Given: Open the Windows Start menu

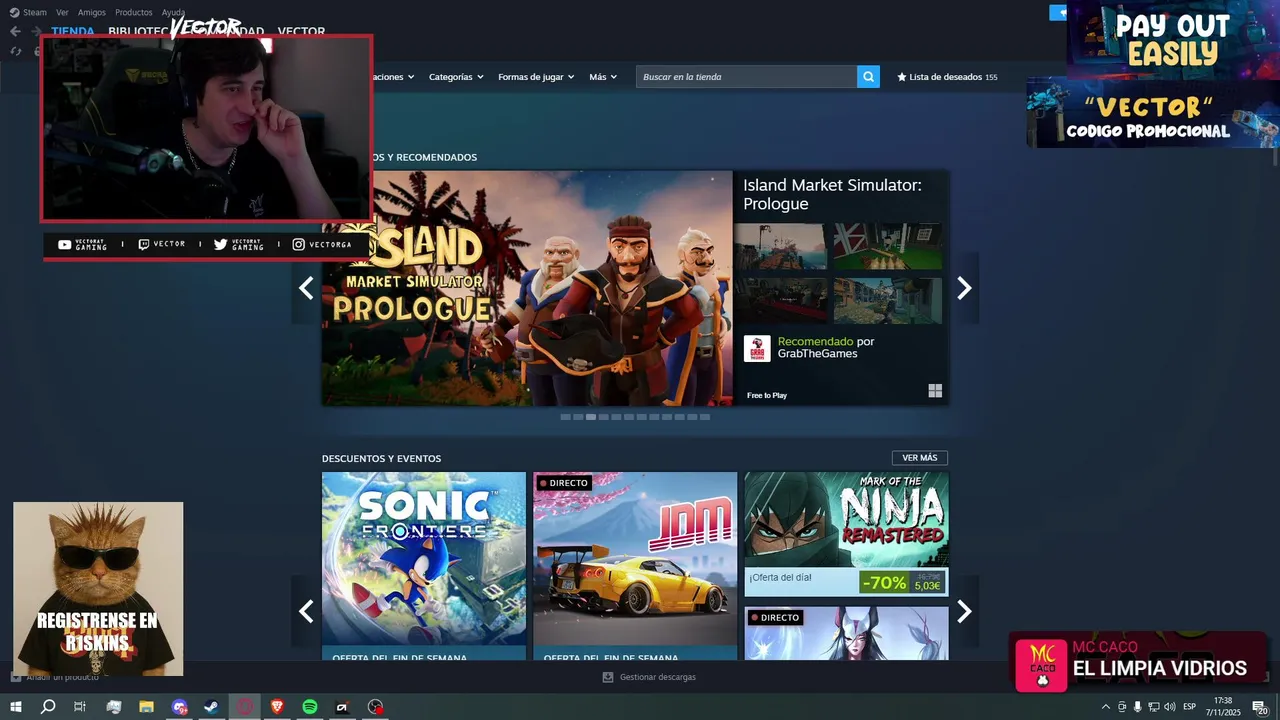Looking at the screenshot, I should pyautogui.click(x=16, y=707).
